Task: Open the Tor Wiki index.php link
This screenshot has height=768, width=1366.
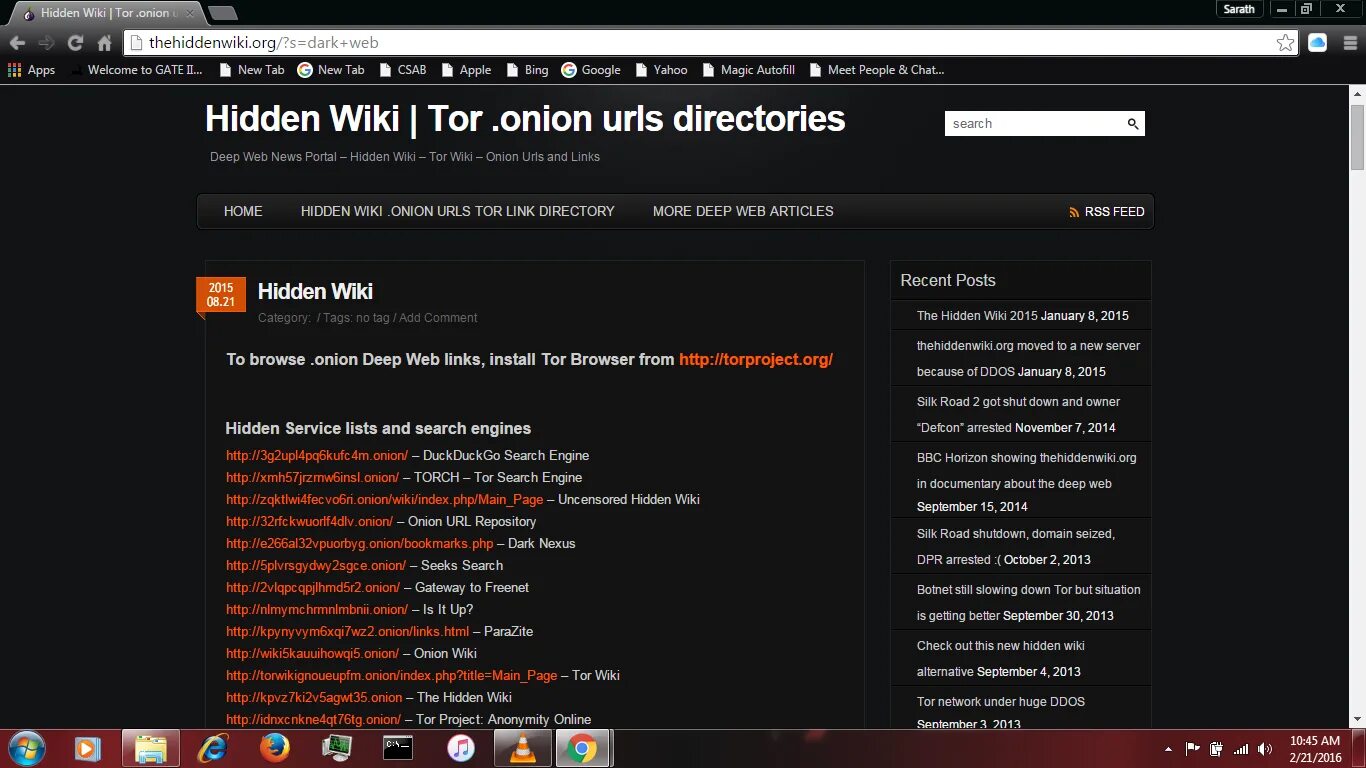Action: point(392,676)
